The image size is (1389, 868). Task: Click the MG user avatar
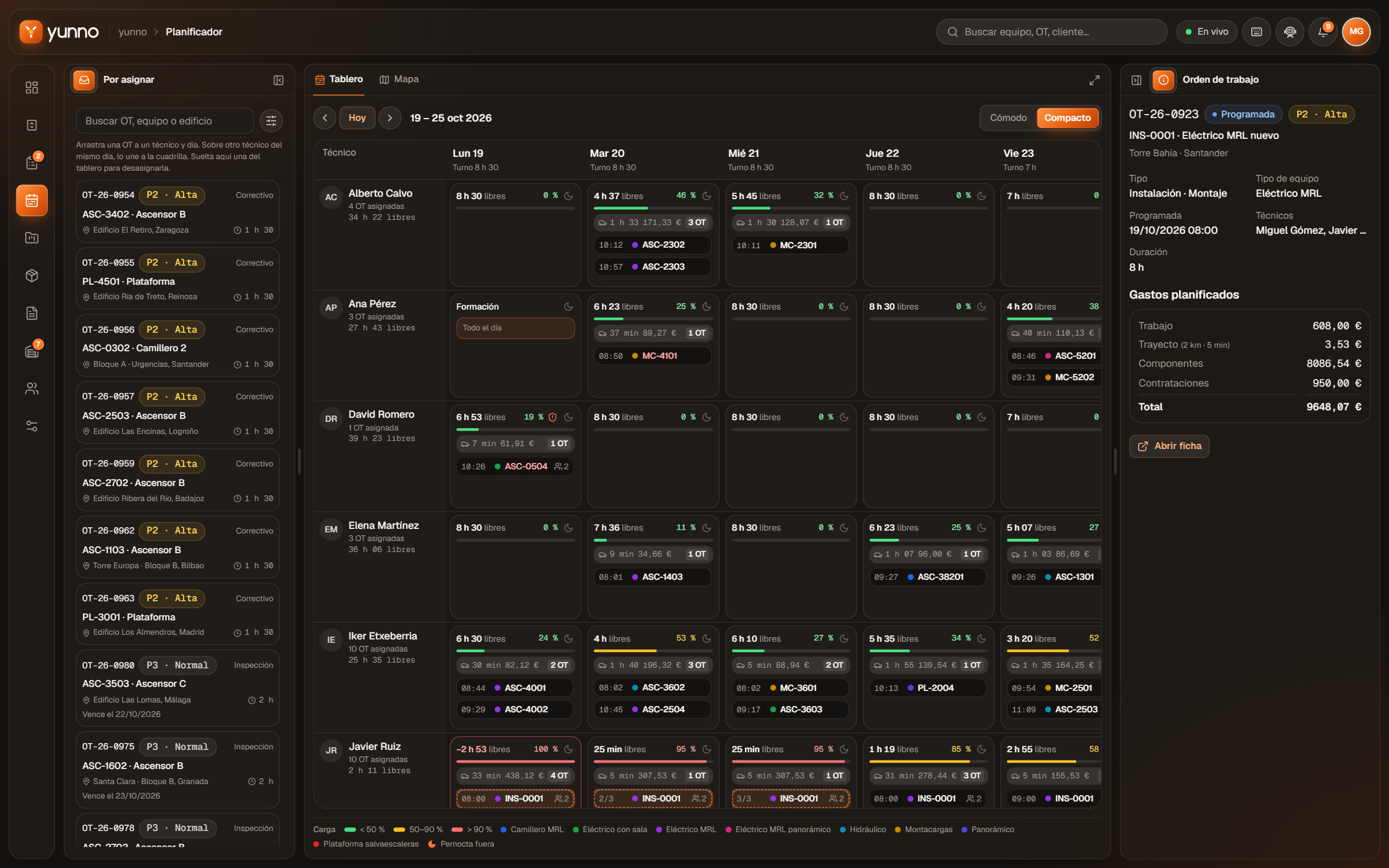[1356, 32]
